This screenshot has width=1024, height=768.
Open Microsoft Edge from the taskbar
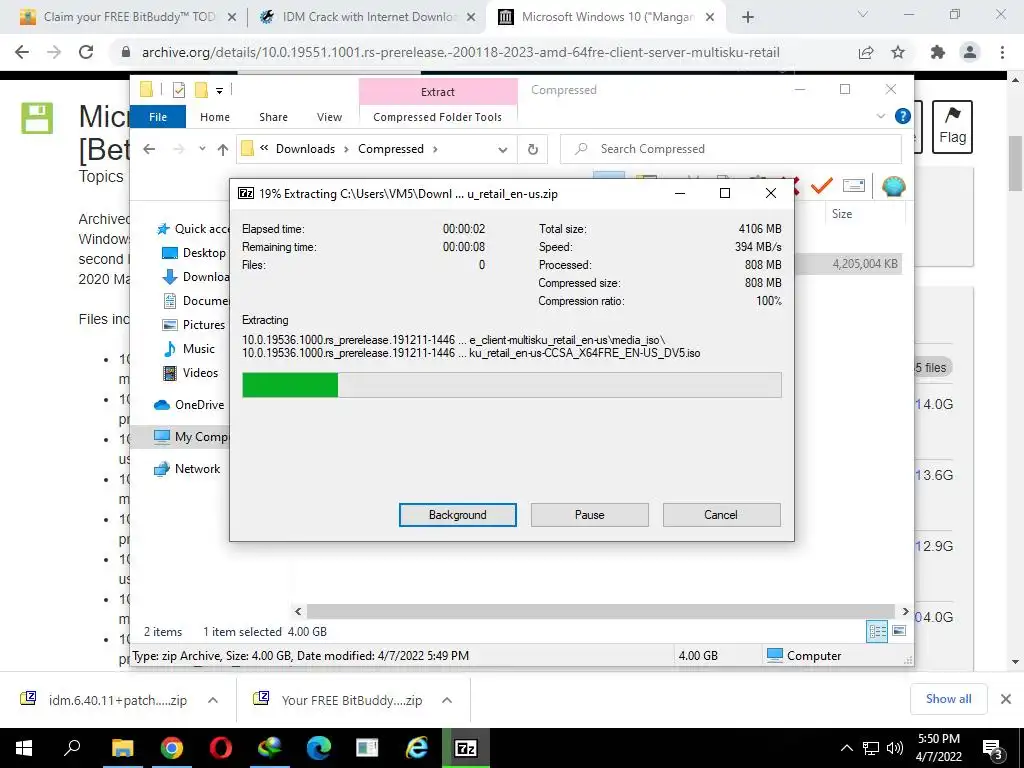[x=319, y=748]
